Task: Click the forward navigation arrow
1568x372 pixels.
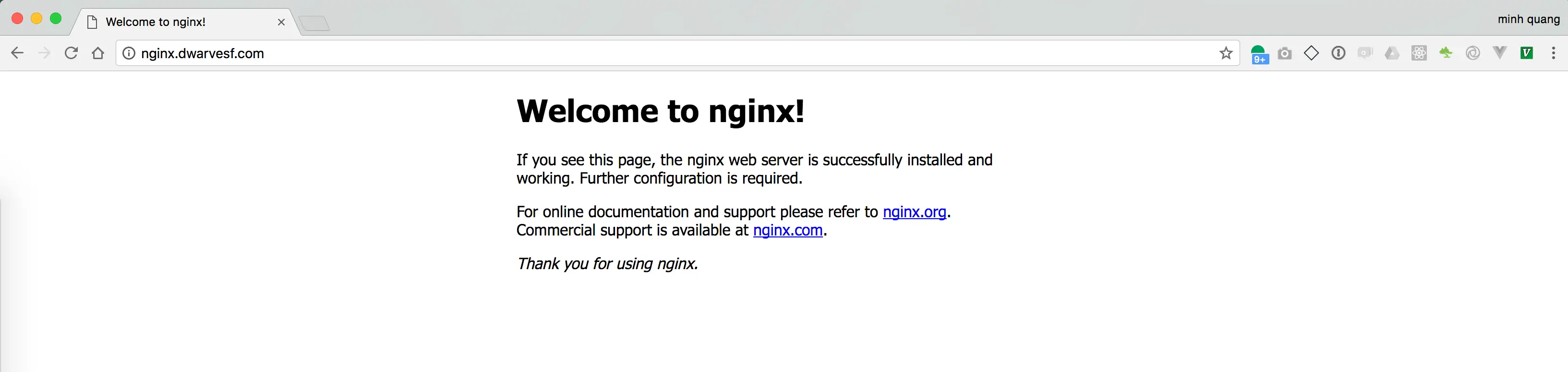Action: pos(44,53)
